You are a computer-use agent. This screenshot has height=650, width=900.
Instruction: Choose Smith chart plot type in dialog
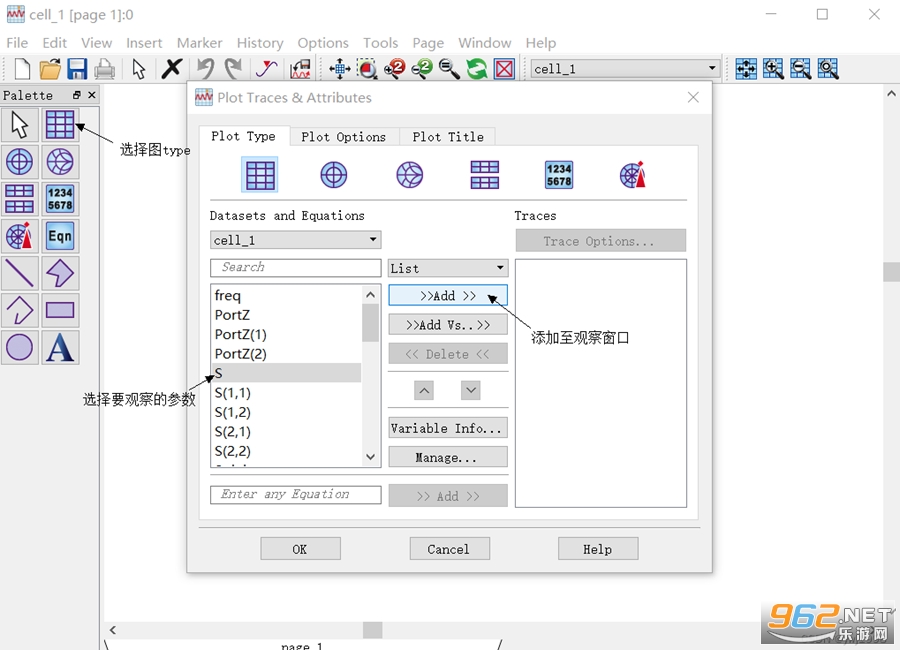click(x=409, y=175)
